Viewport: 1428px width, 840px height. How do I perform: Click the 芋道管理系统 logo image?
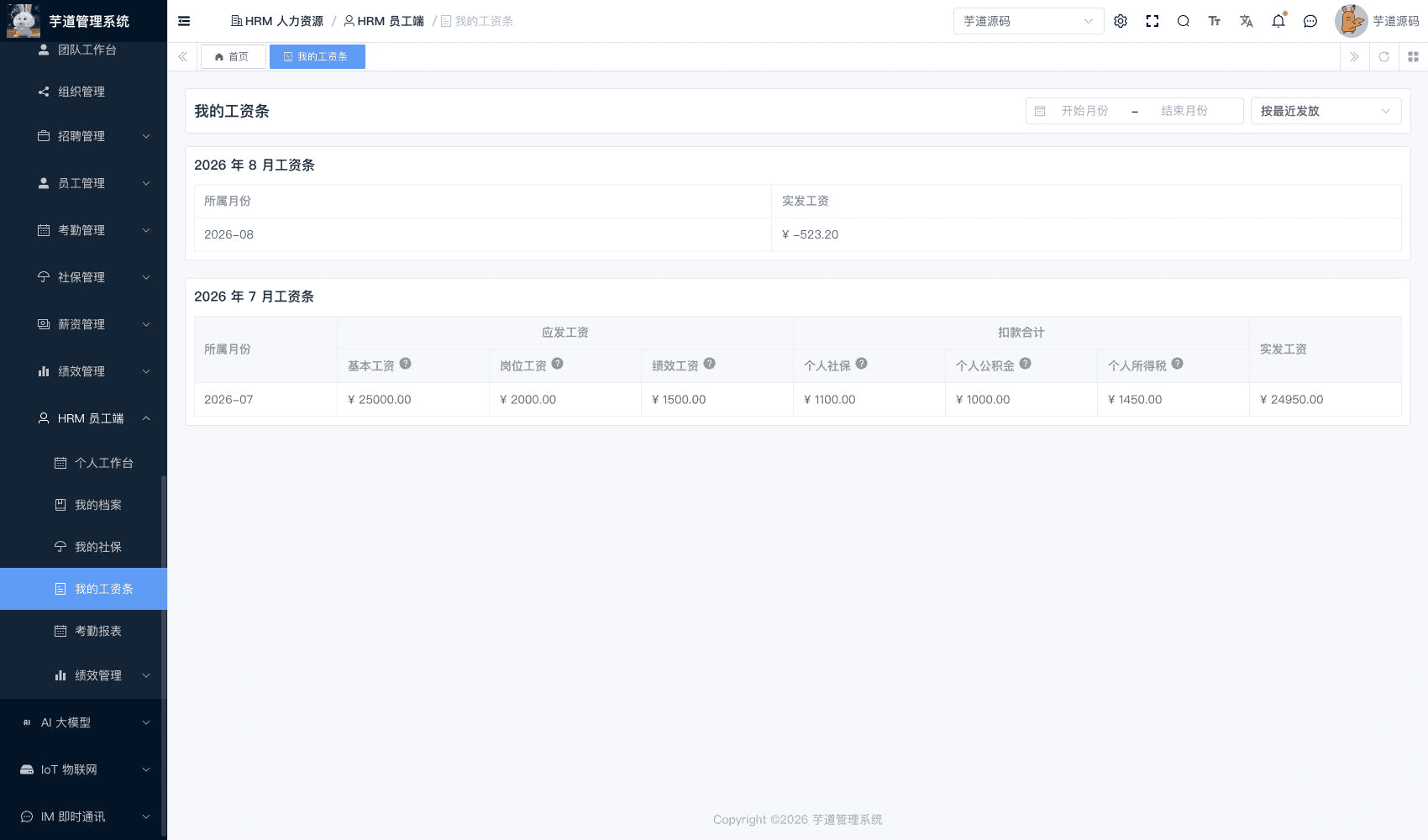coord(24,21)
